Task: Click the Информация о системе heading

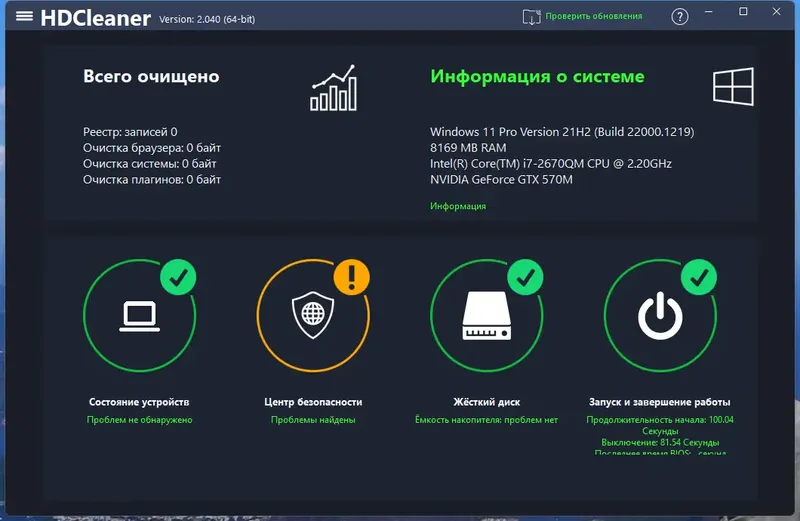Action: [x=537, y=77]
